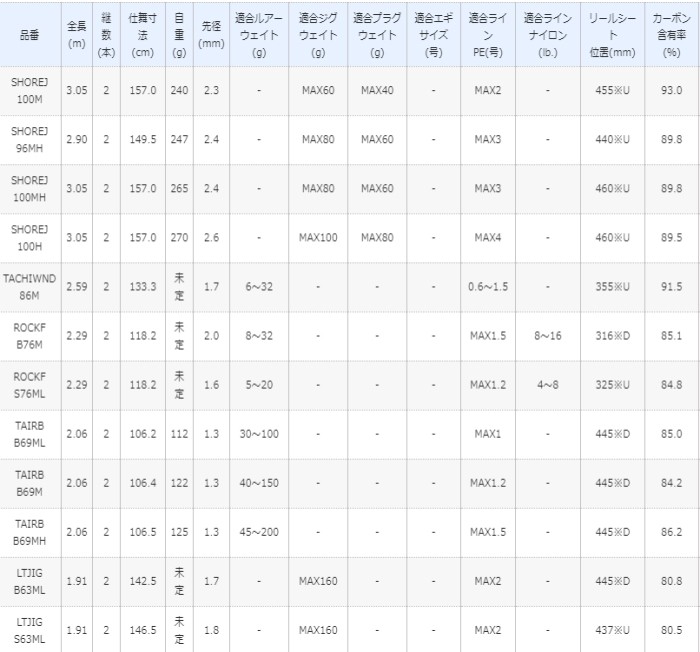This screenshot has height=652, width=700.
Task: Click the 適合ライン ナイロン column header
Action: [547, 33]
